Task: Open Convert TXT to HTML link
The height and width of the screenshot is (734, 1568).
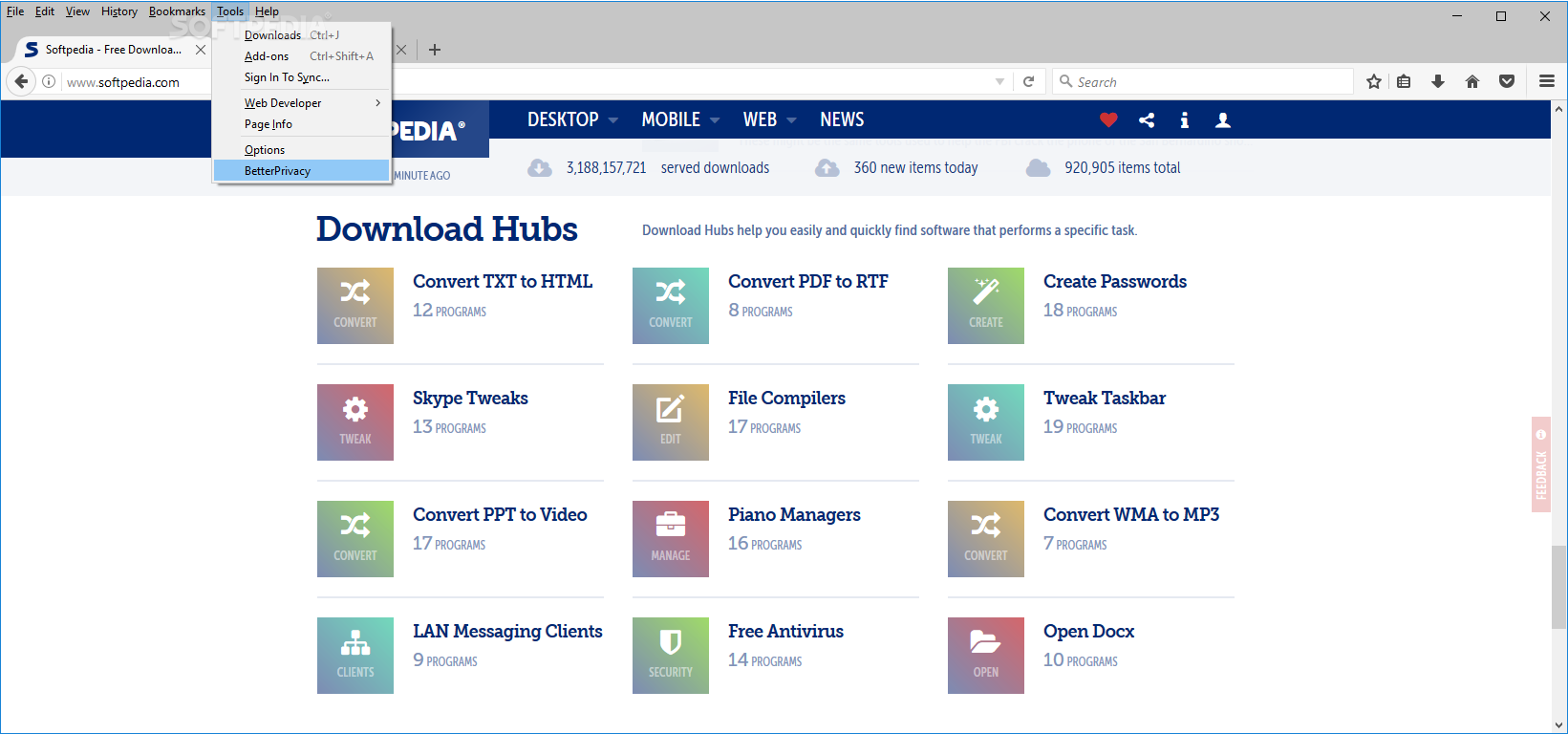Action: tap(503, 281)
